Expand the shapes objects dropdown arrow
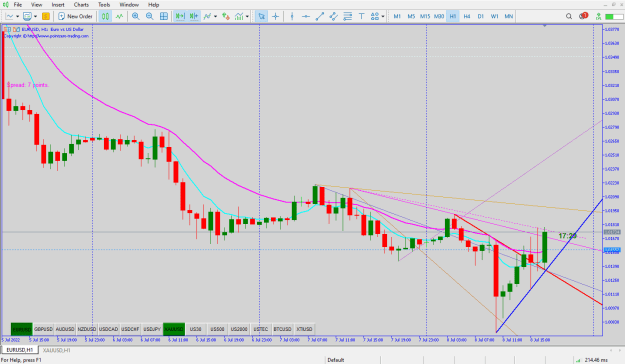 tap(383, 16)
